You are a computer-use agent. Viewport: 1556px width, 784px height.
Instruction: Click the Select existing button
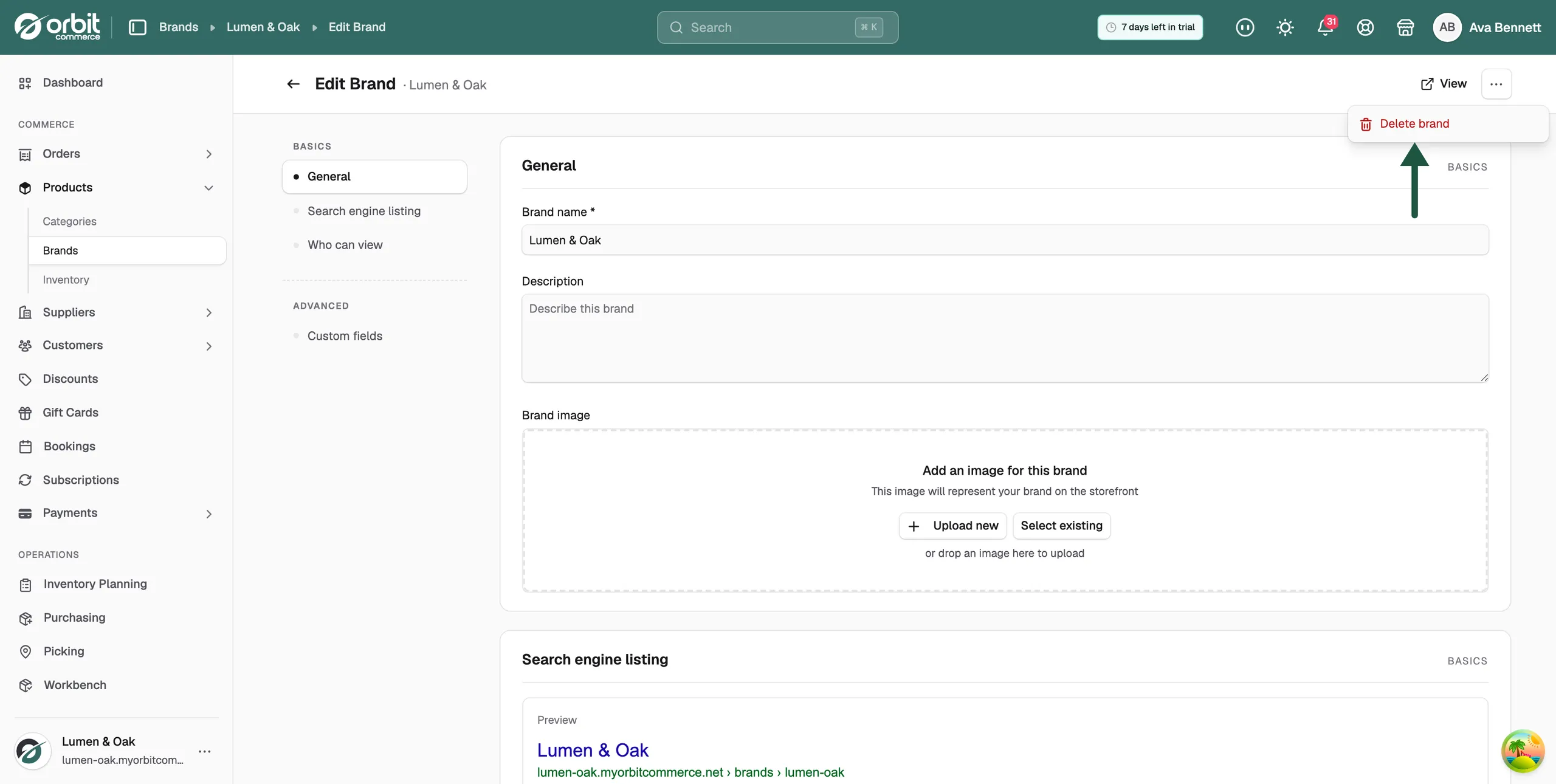pyautogui.click(x=1061, y=526)
